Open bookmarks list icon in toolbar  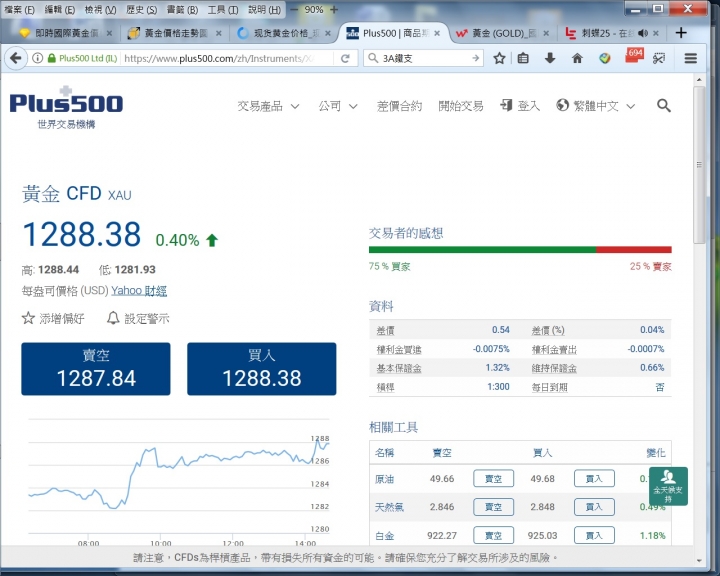[523, 58]
